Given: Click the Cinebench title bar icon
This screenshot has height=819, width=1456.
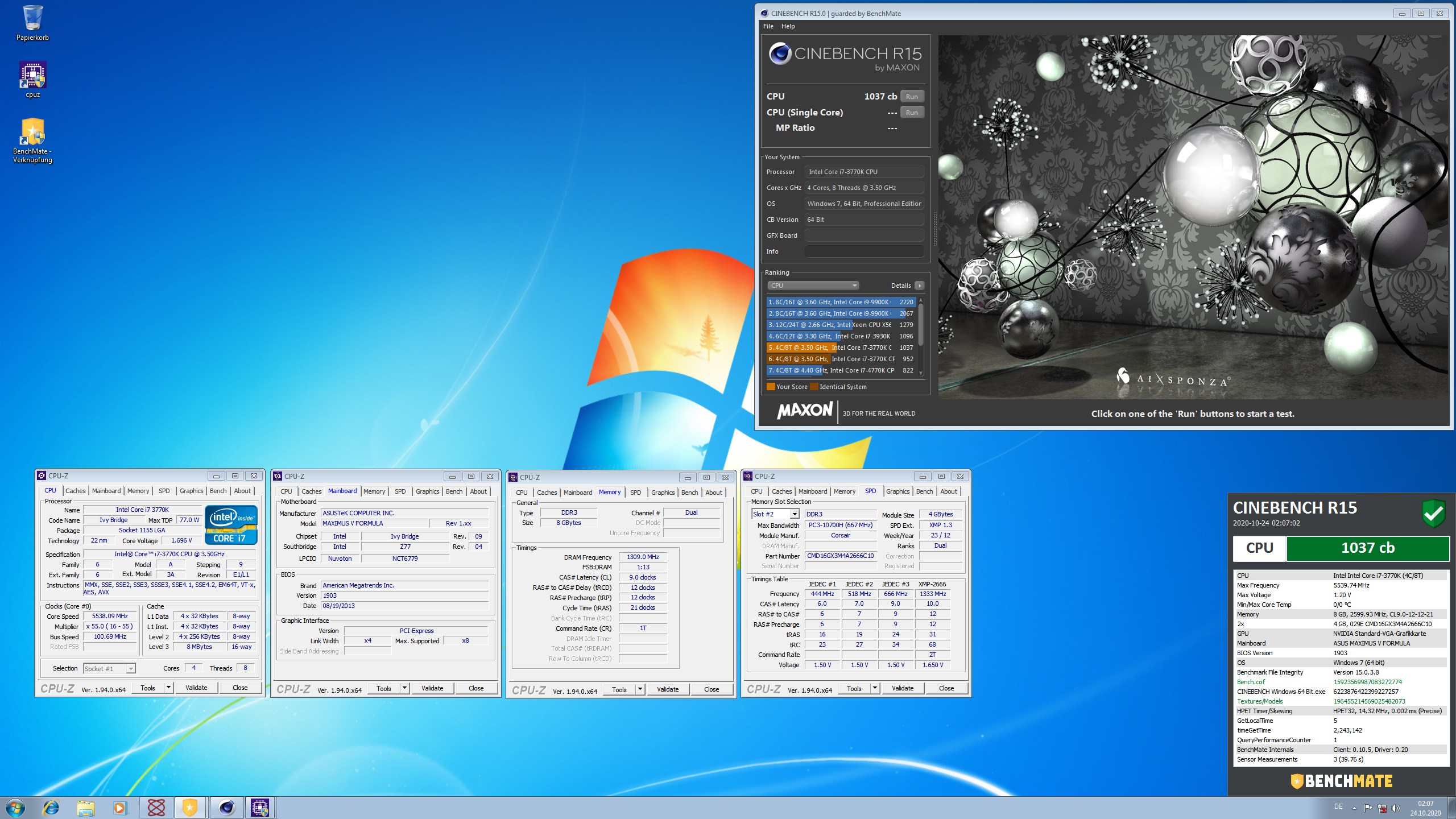Looking at the screenshot, I should pos(764,13).
